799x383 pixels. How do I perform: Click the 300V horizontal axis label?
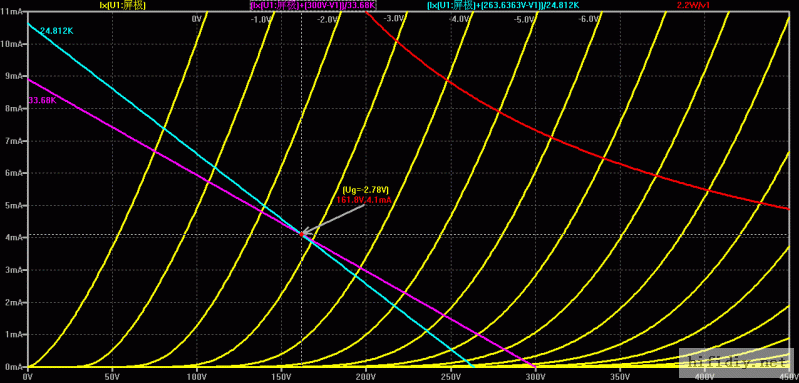click(x=535, y=376)
